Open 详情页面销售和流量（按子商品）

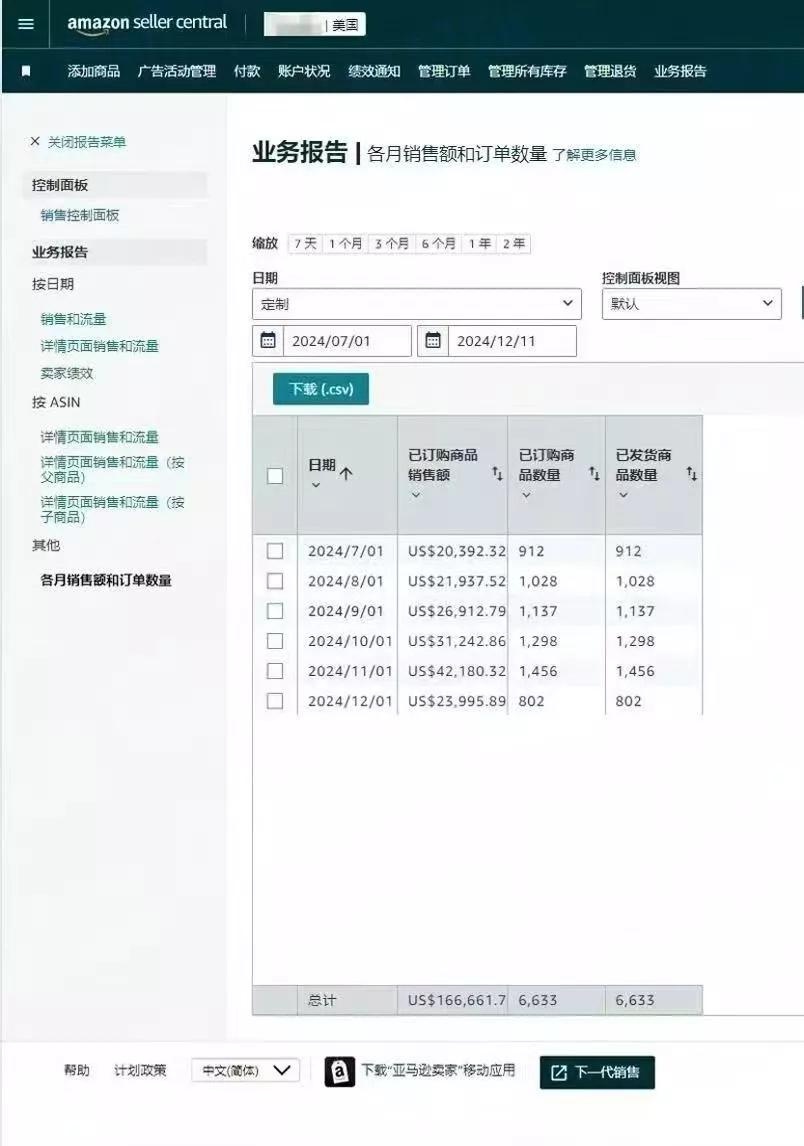tap(113, 509)
